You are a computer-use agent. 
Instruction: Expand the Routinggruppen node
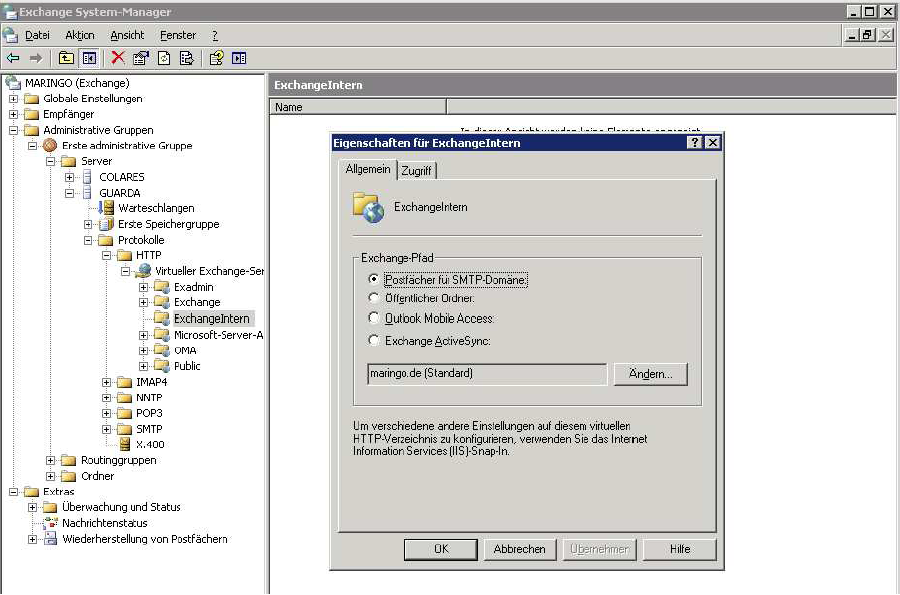(x=51, y=460)
